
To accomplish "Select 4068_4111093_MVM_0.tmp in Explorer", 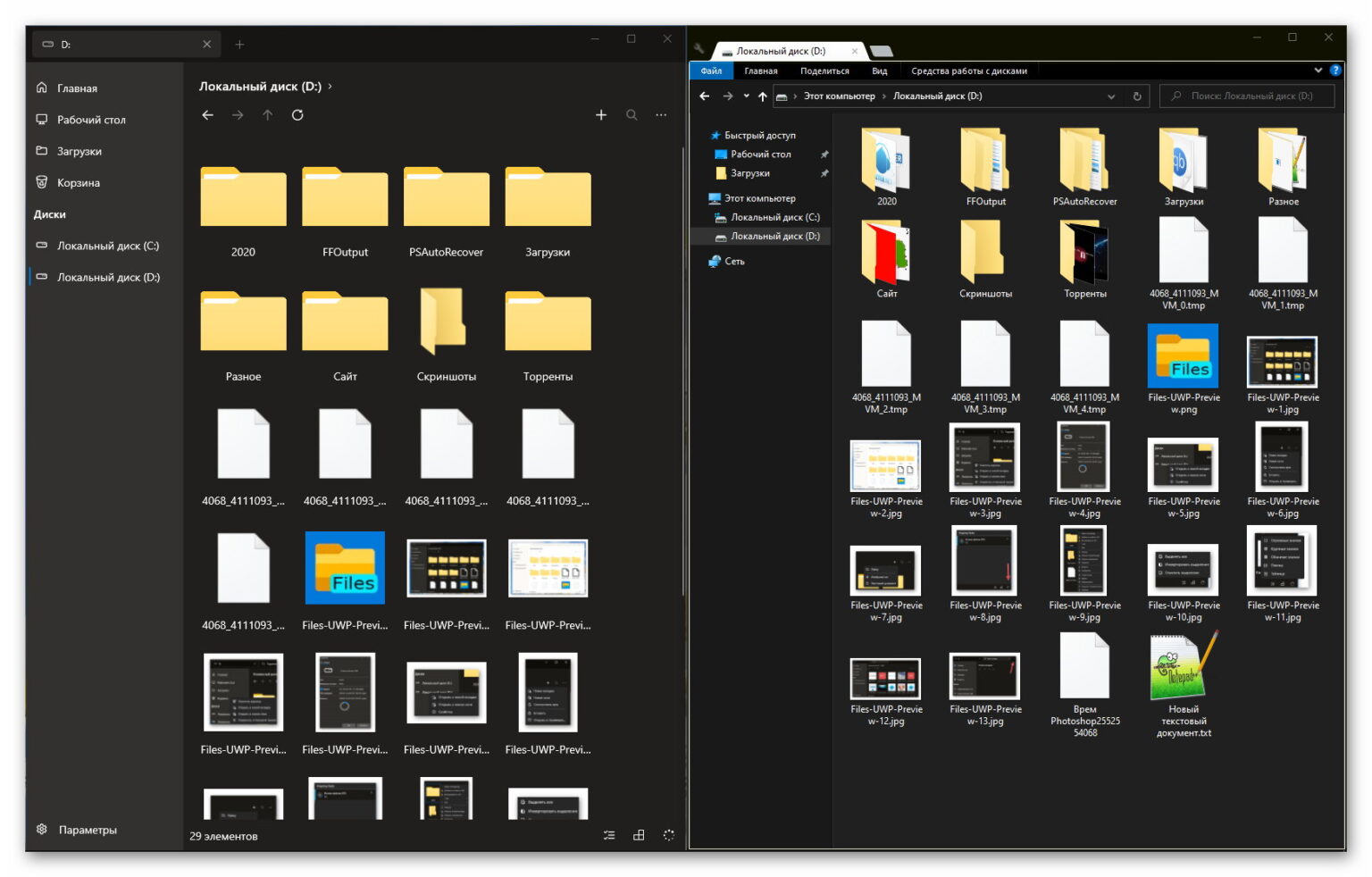I will coord(1184,264).
